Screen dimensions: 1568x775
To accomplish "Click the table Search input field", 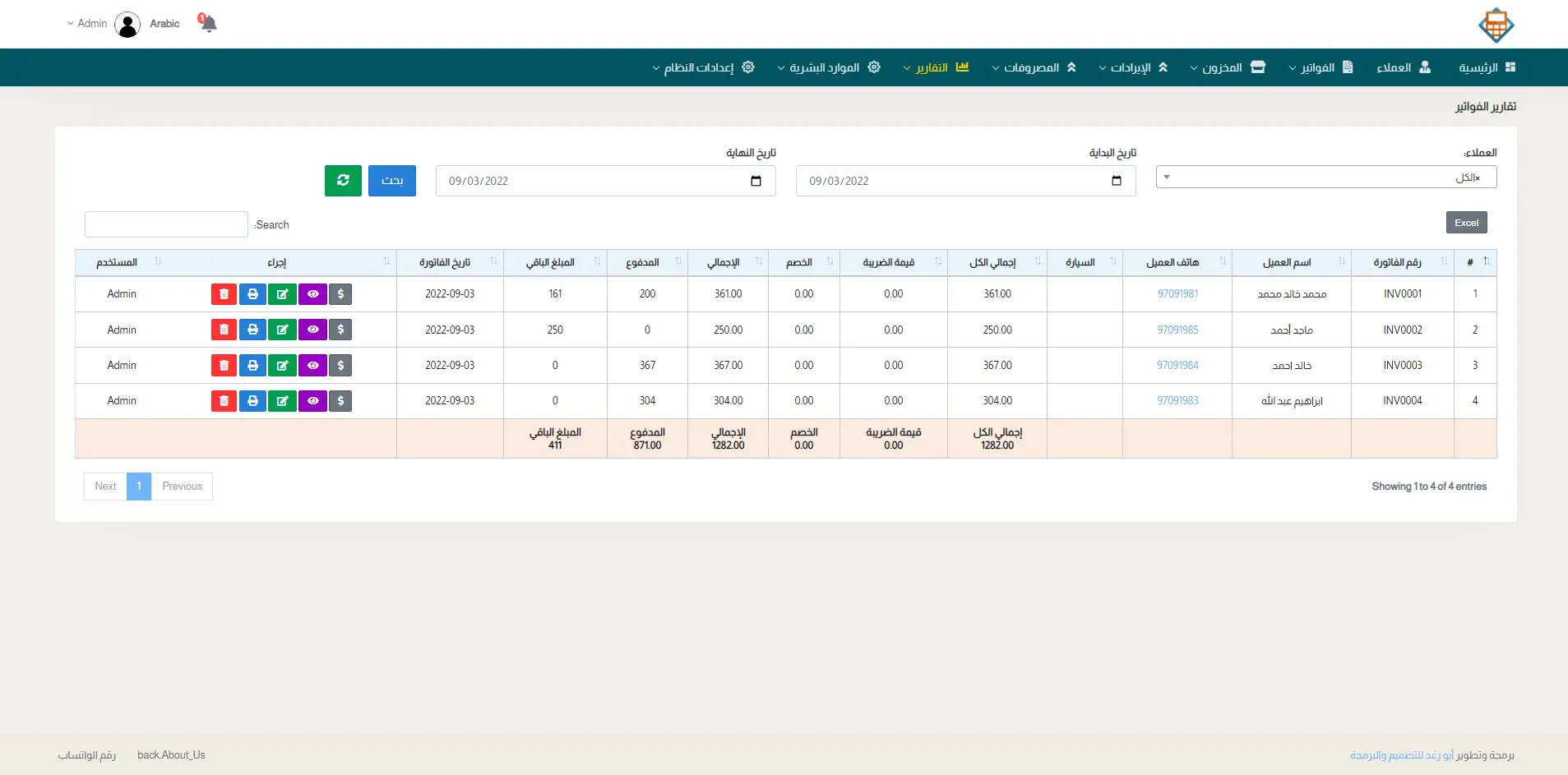I will pyautogui.click(x=166, y=224).
